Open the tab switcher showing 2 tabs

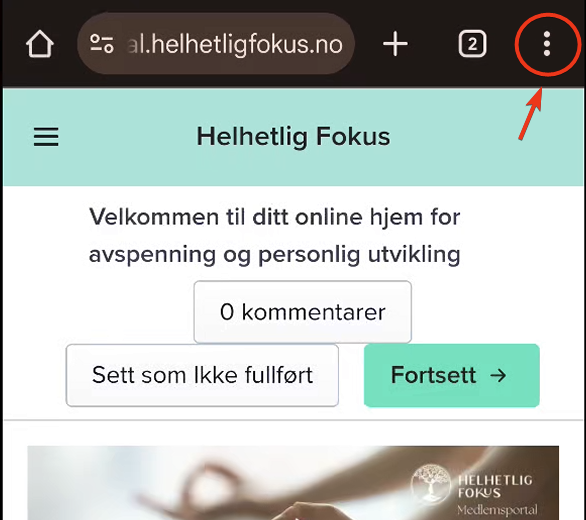point(472,44)
